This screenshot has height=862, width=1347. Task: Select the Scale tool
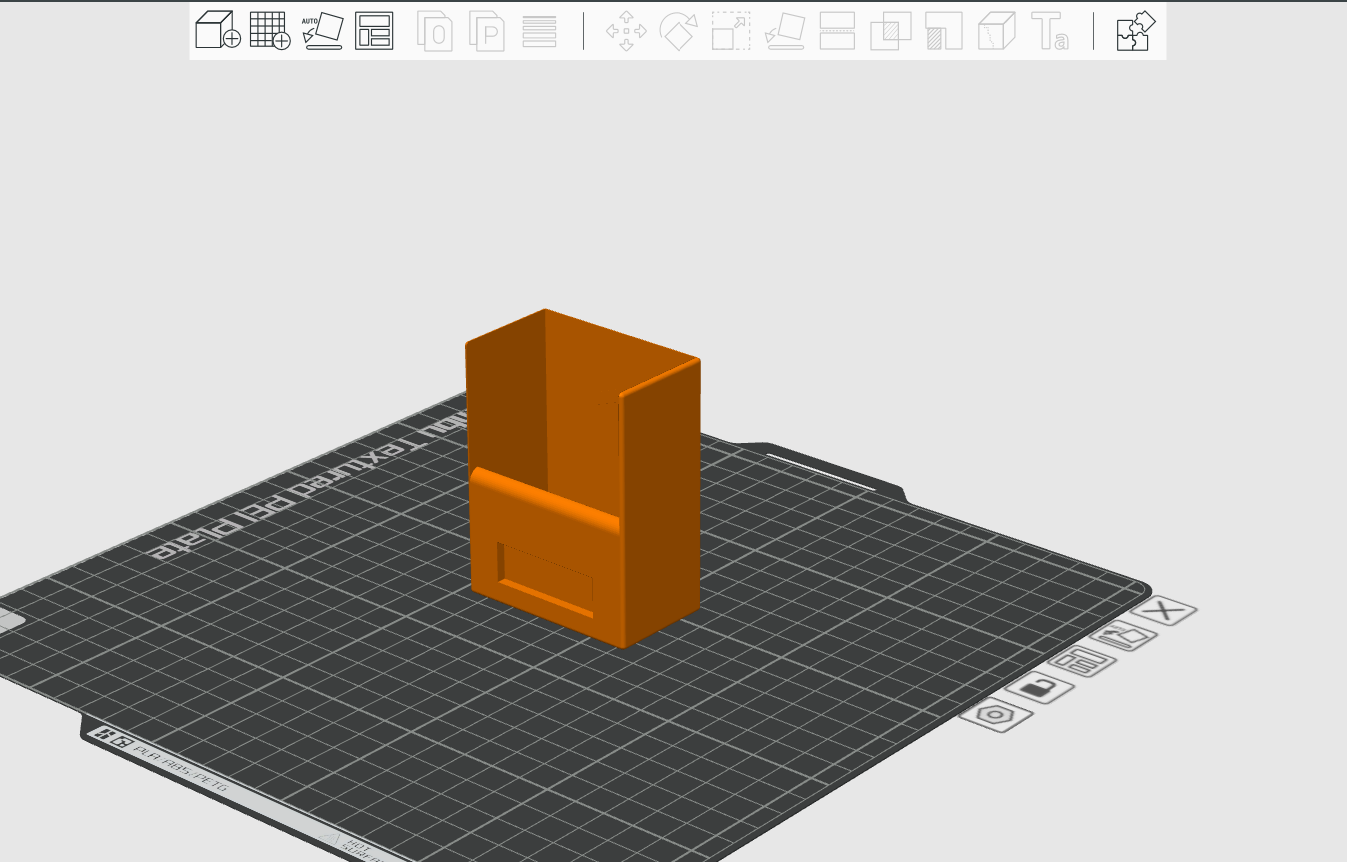click(x=730, y=30)
